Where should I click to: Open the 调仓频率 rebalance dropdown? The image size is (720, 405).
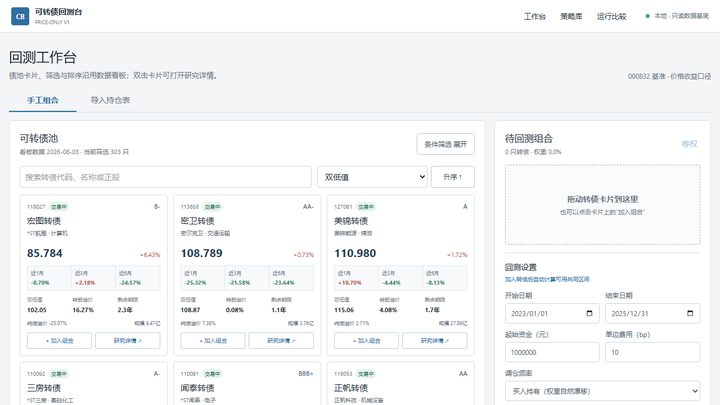click(602, 391)
